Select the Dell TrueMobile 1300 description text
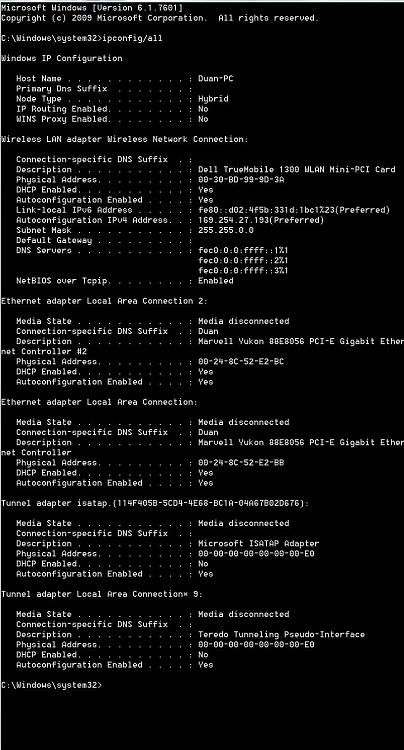404x750 pixels. point(297,169)
